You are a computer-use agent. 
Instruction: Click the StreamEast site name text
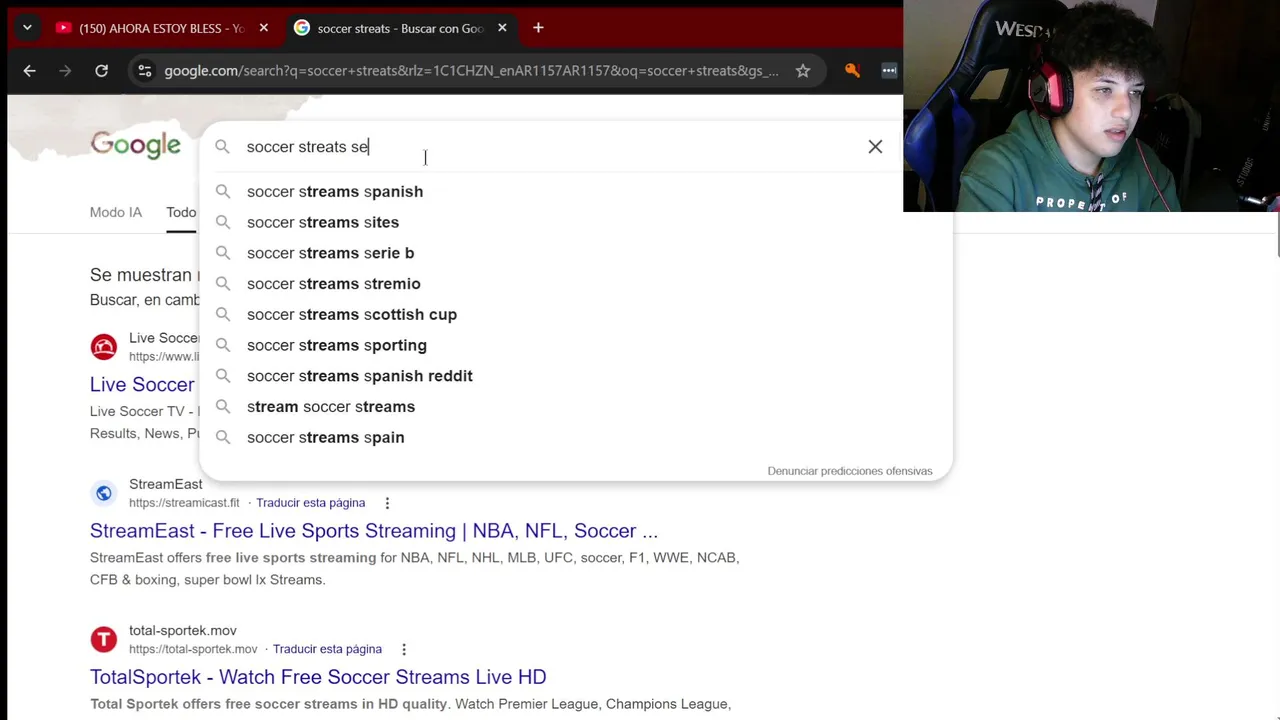[x=166, y=484]
